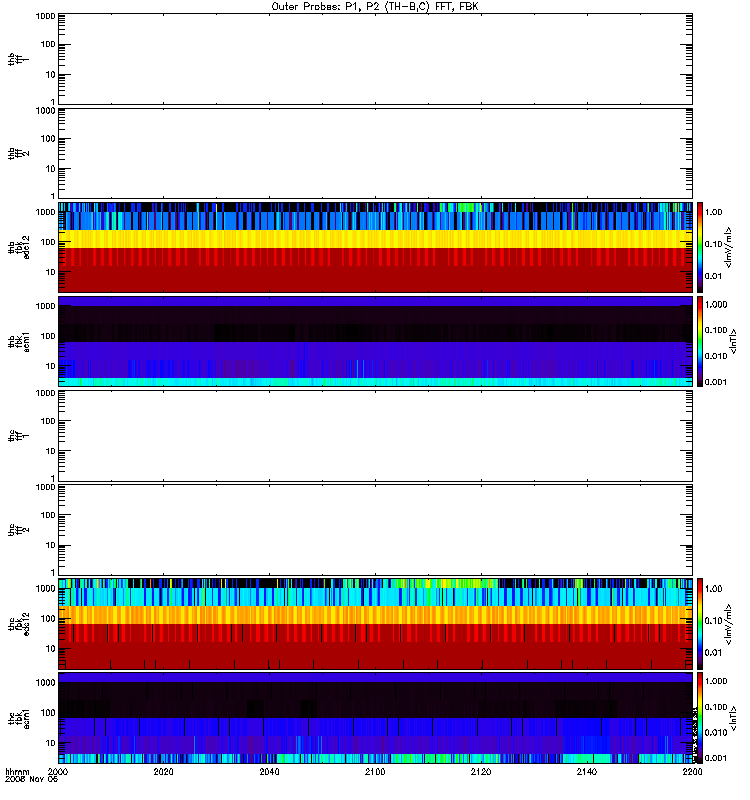Click the 'thb fbk scm1' nT color bar

(x=700, y=341)
